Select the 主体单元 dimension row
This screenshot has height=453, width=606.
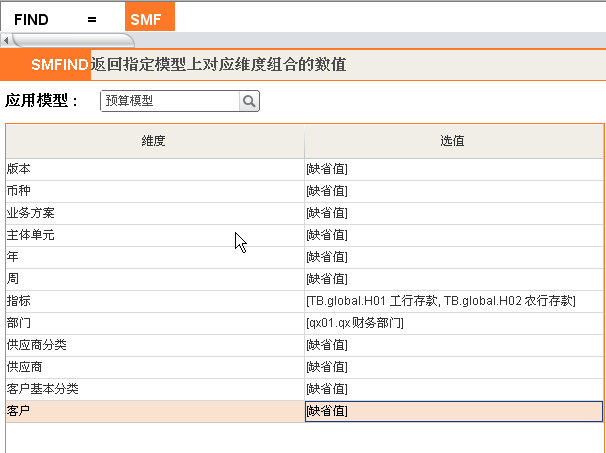pyautogui.click(x=155, y=235)
